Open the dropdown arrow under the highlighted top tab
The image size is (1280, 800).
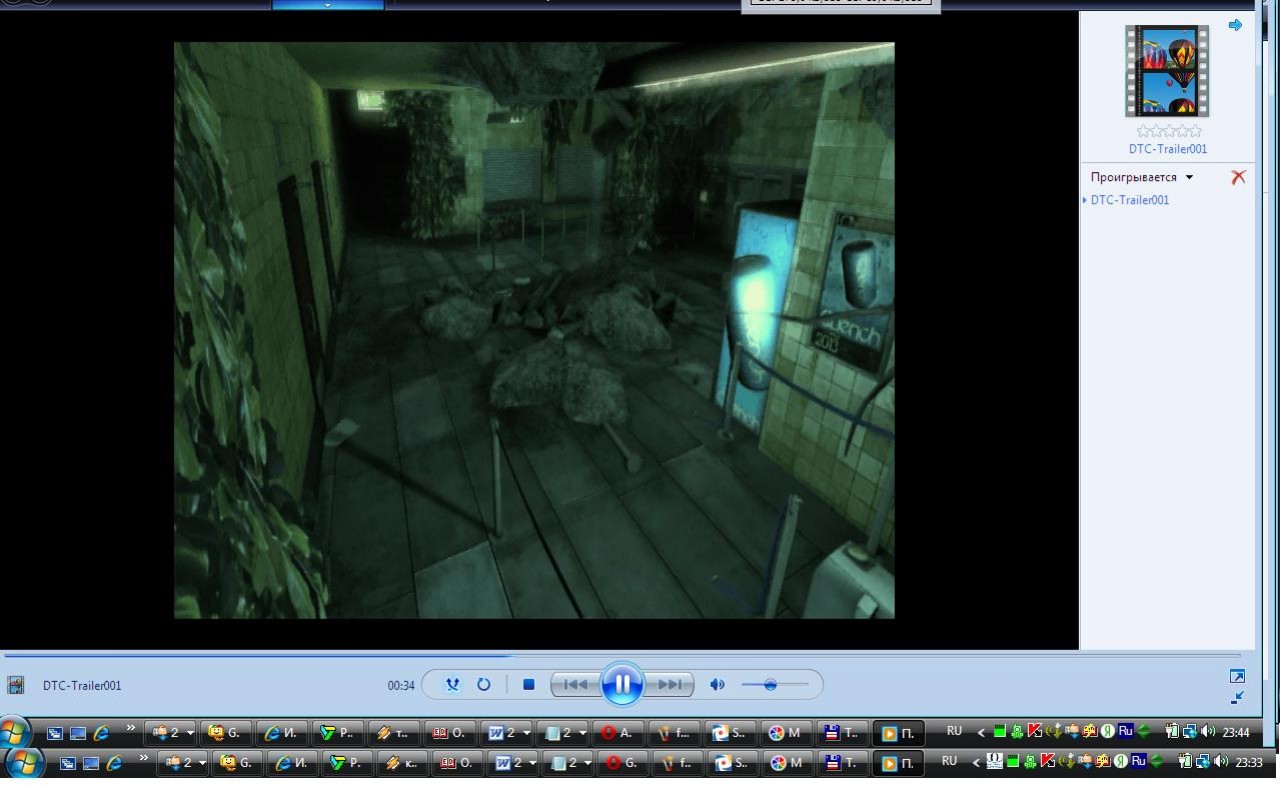coord(327,5)
